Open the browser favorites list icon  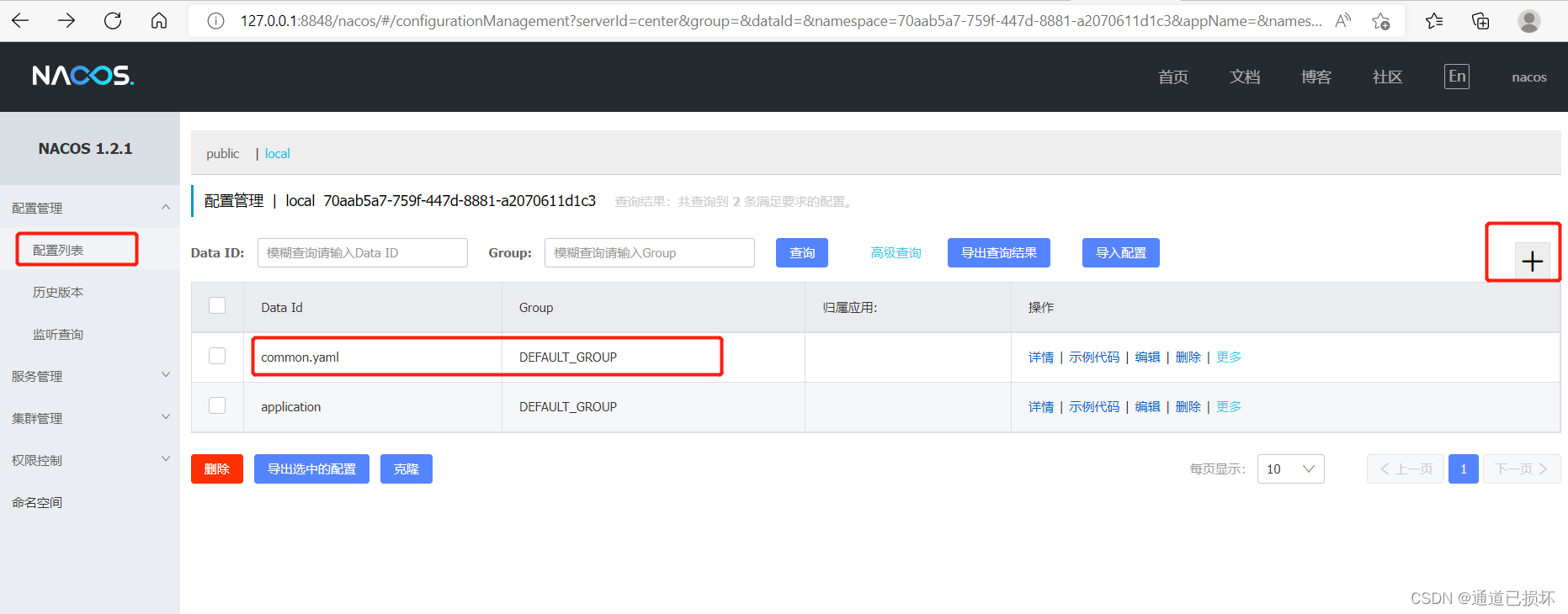pyautogui.click(x=1435, y=21)
